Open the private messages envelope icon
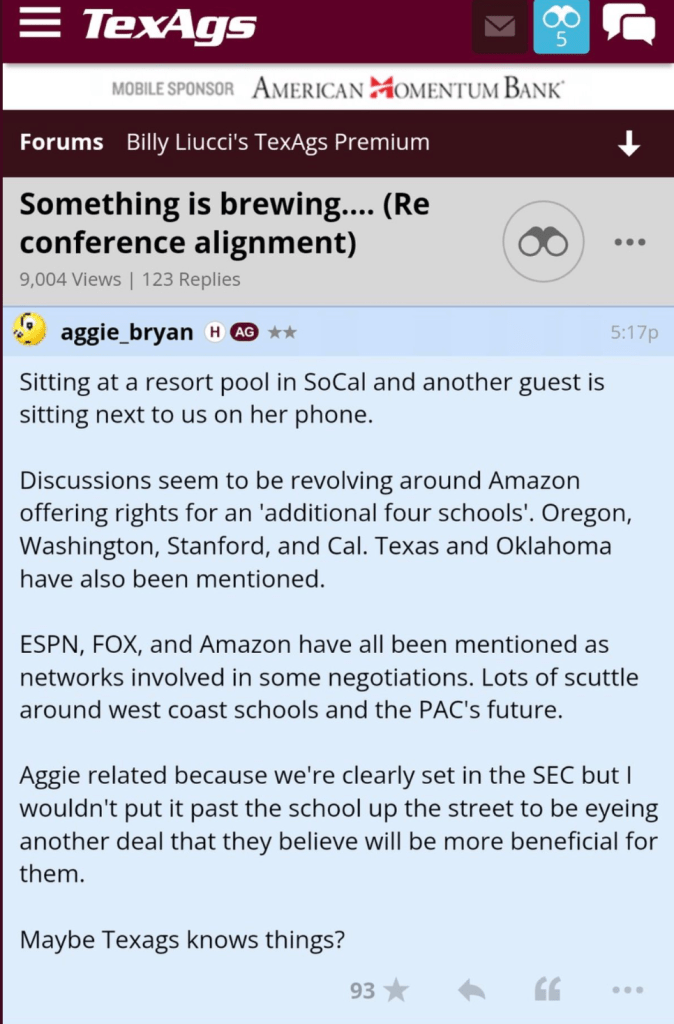 coord(499,27)
